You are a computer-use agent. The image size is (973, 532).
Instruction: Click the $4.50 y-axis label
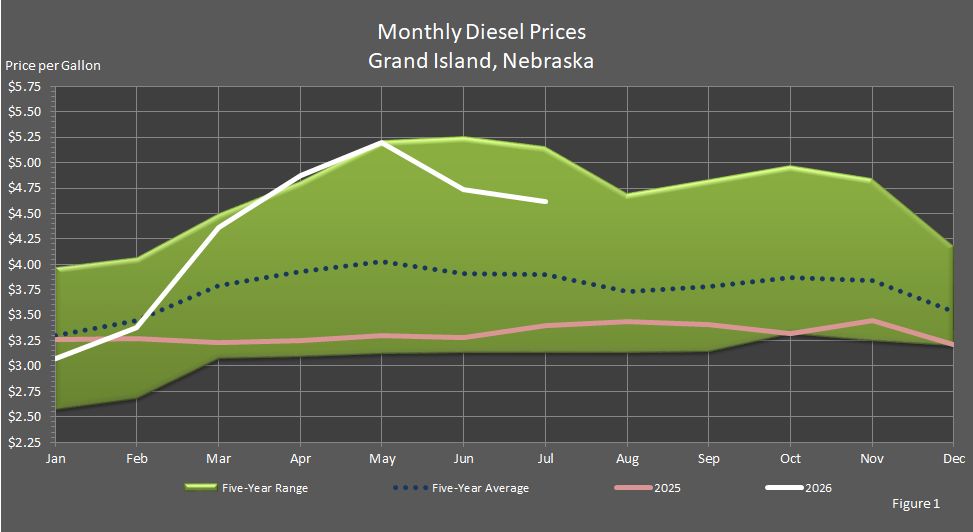pos(24,214)
